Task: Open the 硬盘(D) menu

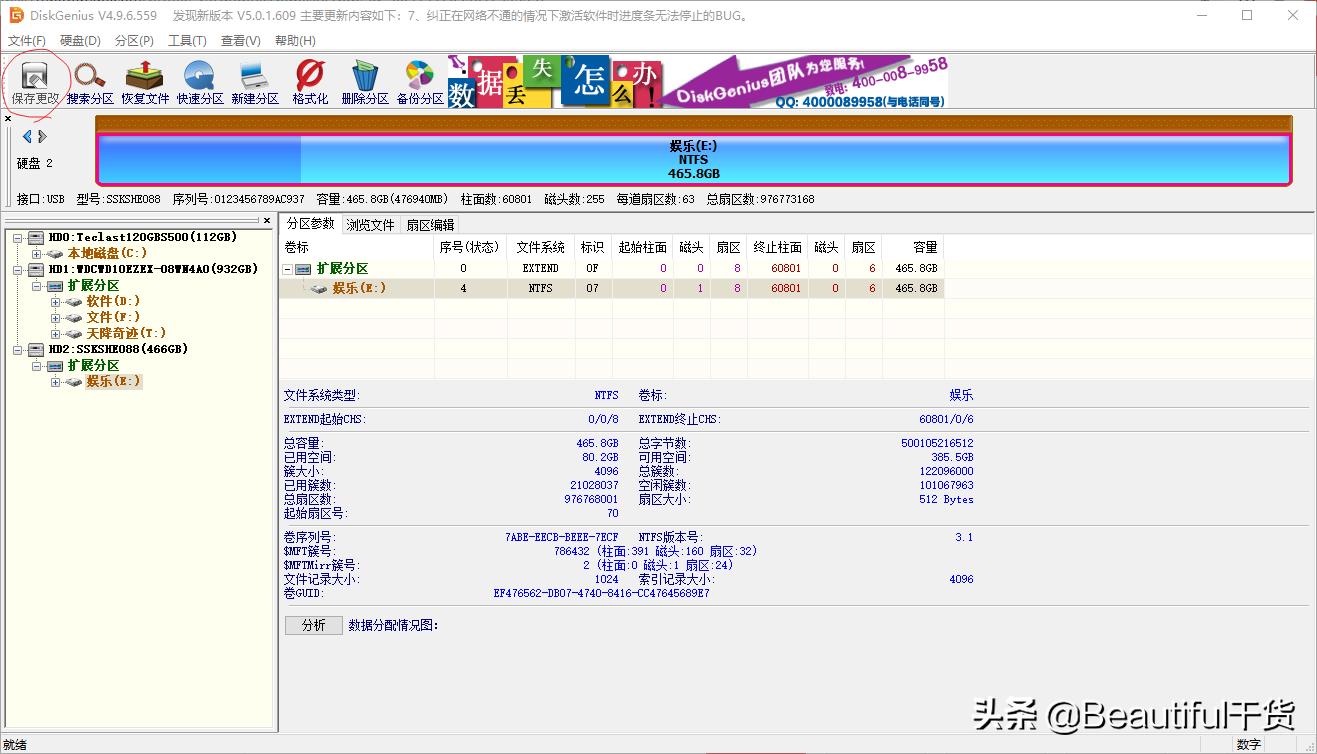Action: click(x=78, y=40)
